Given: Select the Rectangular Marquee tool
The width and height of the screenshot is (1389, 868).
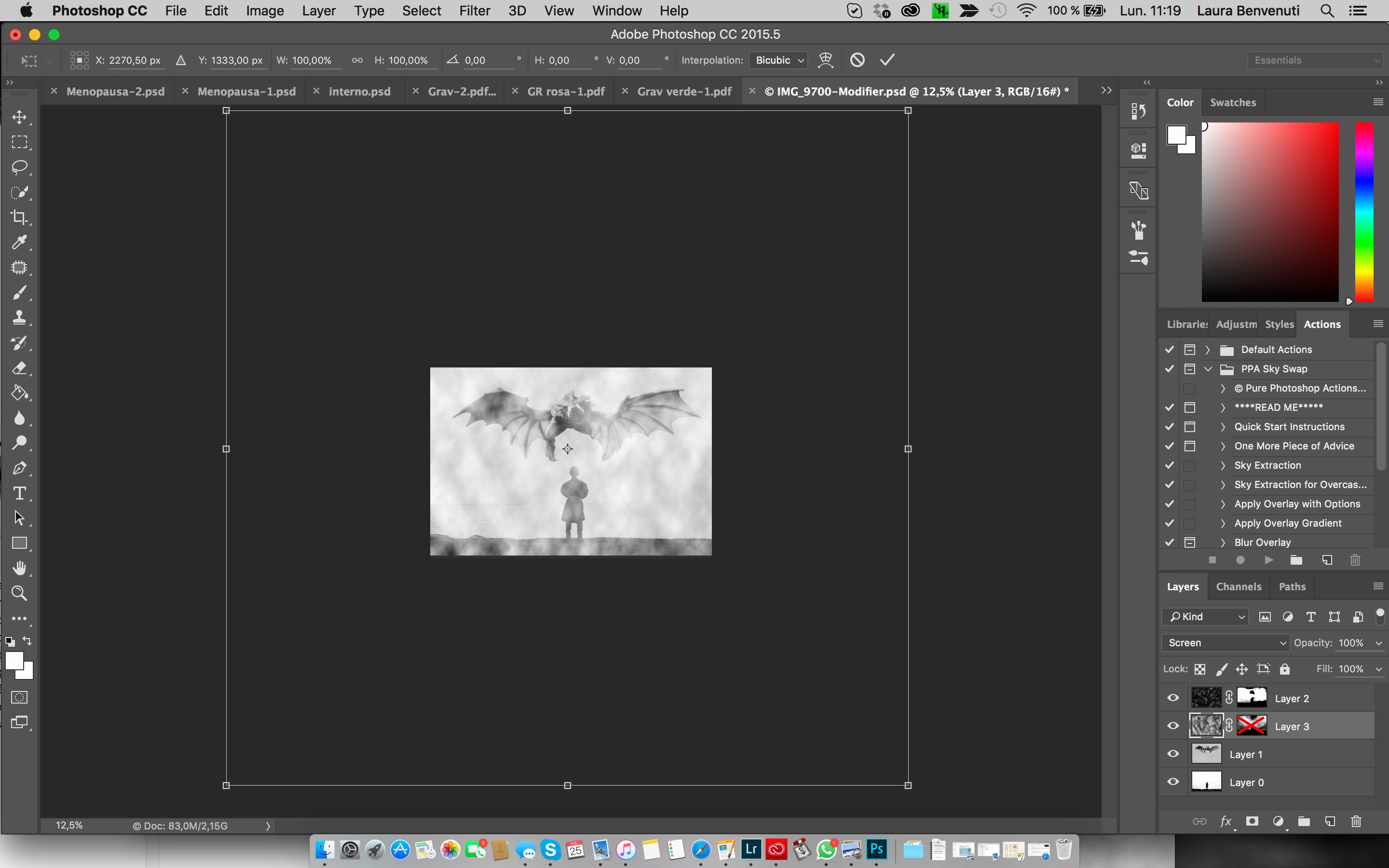Looking at the screenshot, I should click(19, 142).
